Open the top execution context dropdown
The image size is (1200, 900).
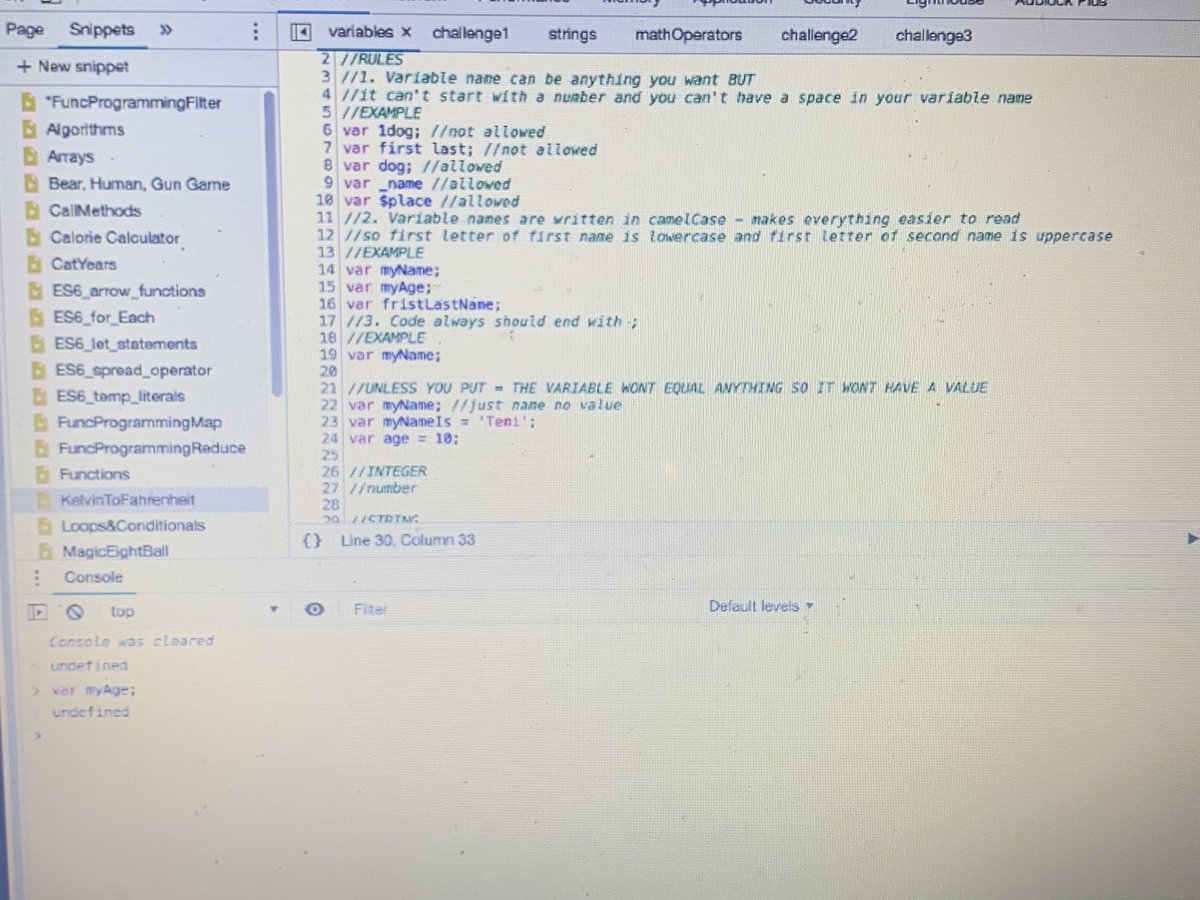(x=192, y=610)
